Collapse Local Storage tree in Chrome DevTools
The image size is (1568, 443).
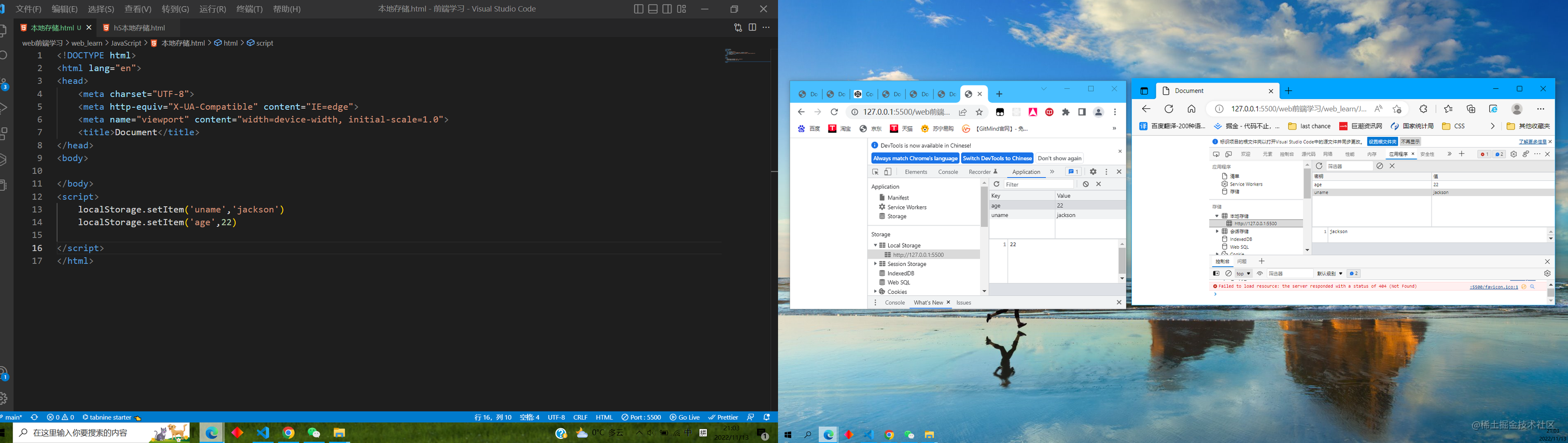click(x=875, y=245)
